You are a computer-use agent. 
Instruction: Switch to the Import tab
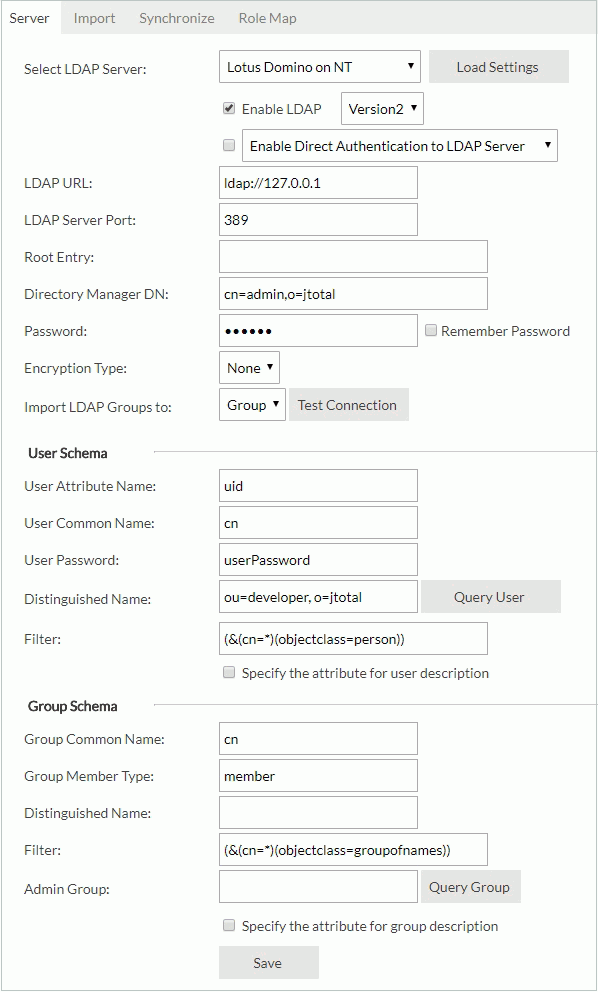coord(94,17)
